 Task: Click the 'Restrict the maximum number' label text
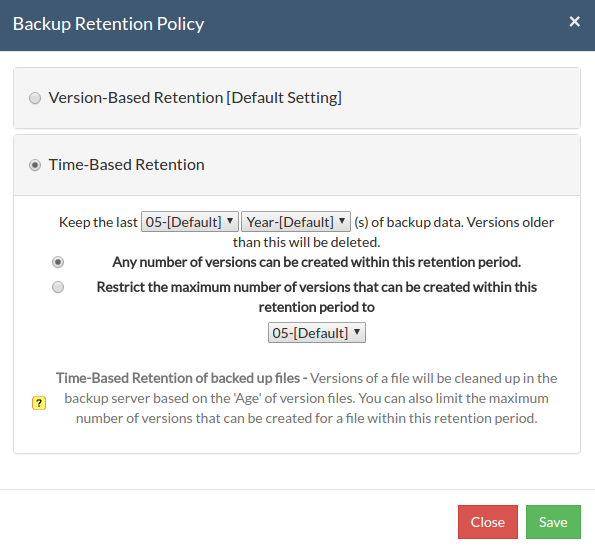coord(316,297)
